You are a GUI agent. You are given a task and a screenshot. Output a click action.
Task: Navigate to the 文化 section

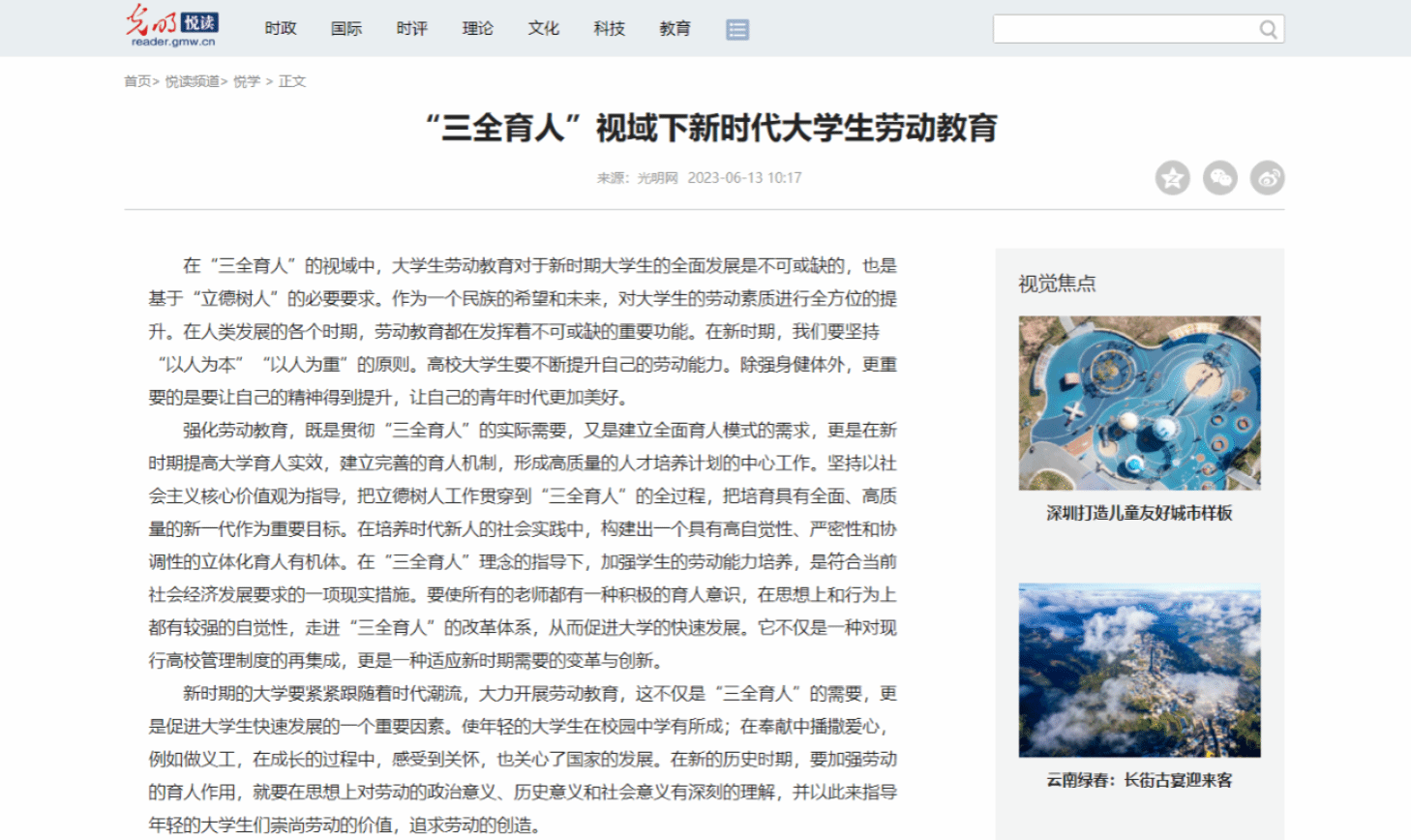[x=544, y=29]
